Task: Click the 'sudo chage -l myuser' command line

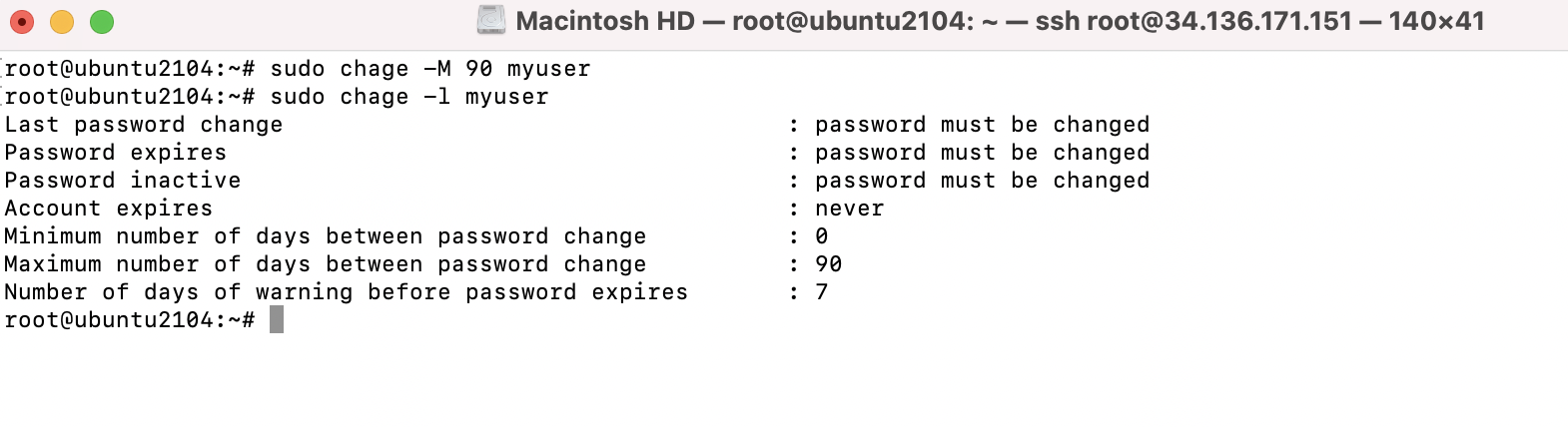Action: click(x=409, y=97)
